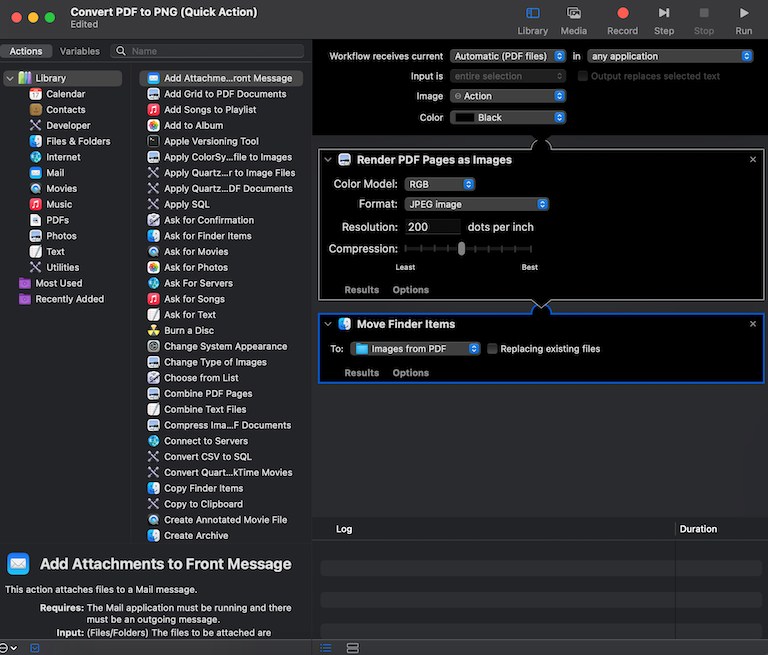Select the Mail category icon
This screenshot has height=655, width=768.
36,172
